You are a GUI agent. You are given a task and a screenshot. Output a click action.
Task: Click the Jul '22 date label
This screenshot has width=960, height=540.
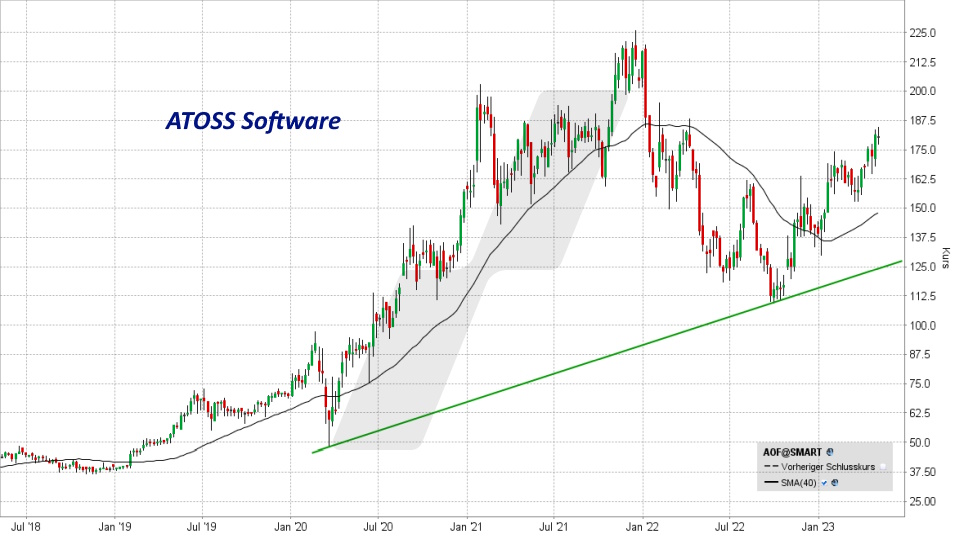pos(730,527)
